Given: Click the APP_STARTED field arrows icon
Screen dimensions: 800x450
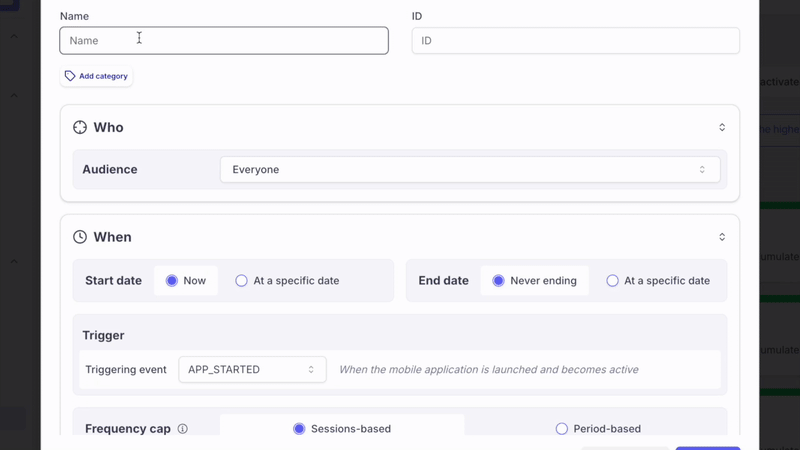Looking at the screenshot, I should 311,370.
